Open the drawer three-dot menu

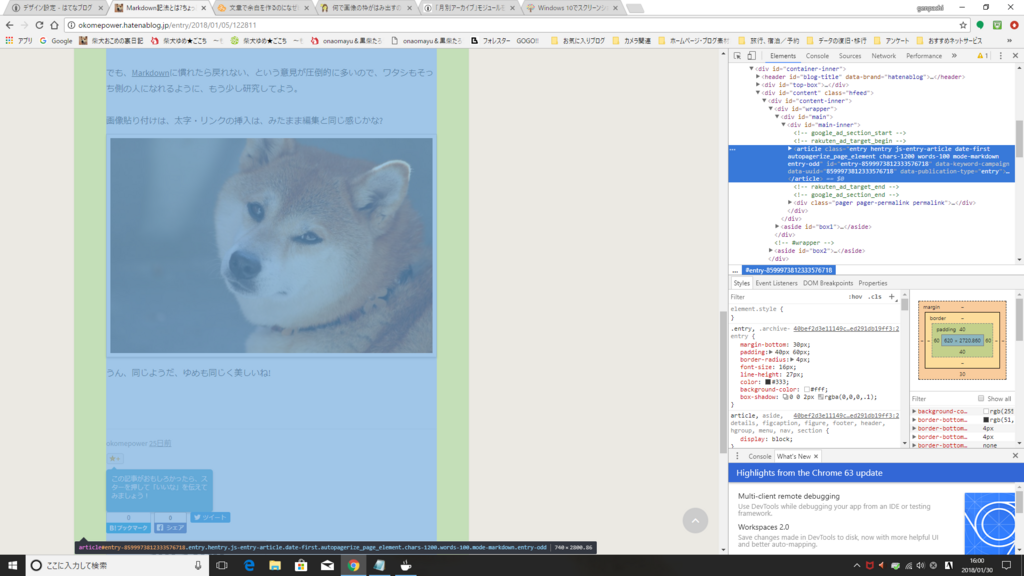(x=737, y=456)
